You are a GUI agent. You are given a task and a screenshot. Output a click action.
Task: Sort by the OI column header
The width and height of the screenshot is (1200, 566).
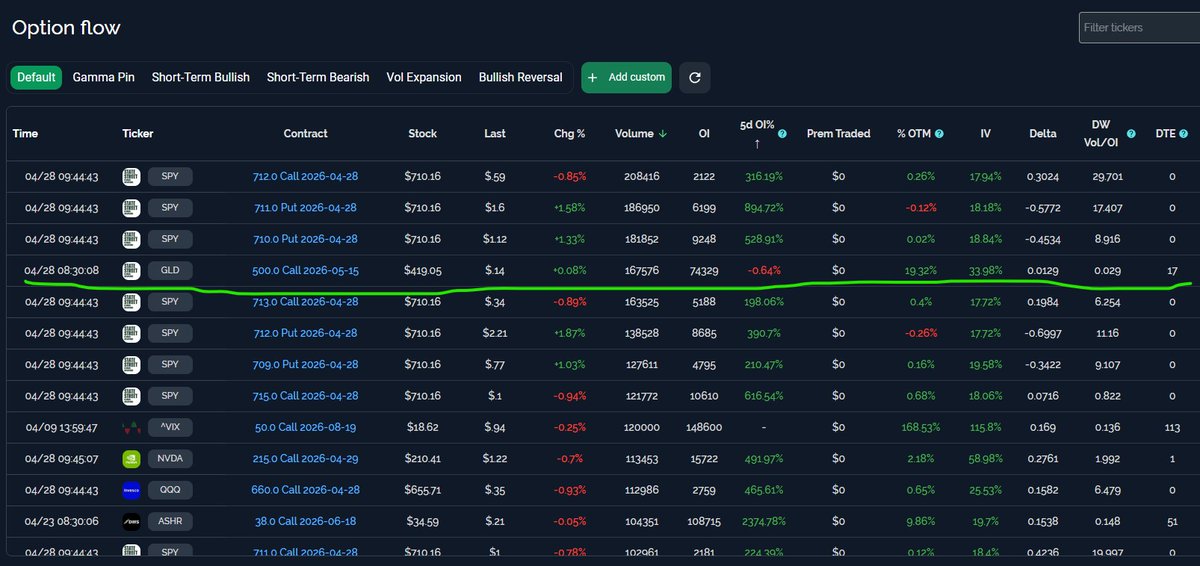704,133
